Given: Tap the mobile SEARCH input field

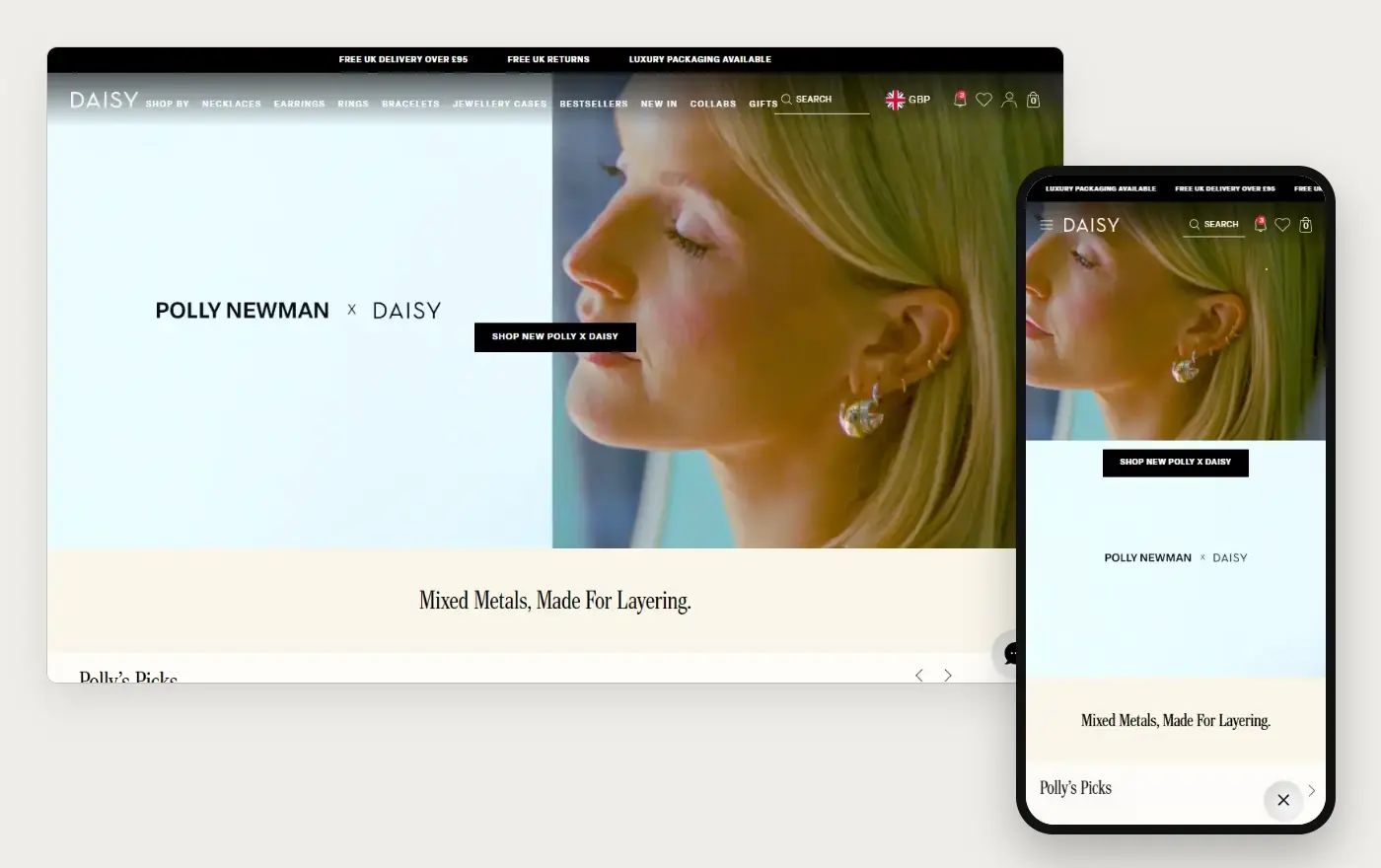Looking at the screenshot, I should point(1213,225).
